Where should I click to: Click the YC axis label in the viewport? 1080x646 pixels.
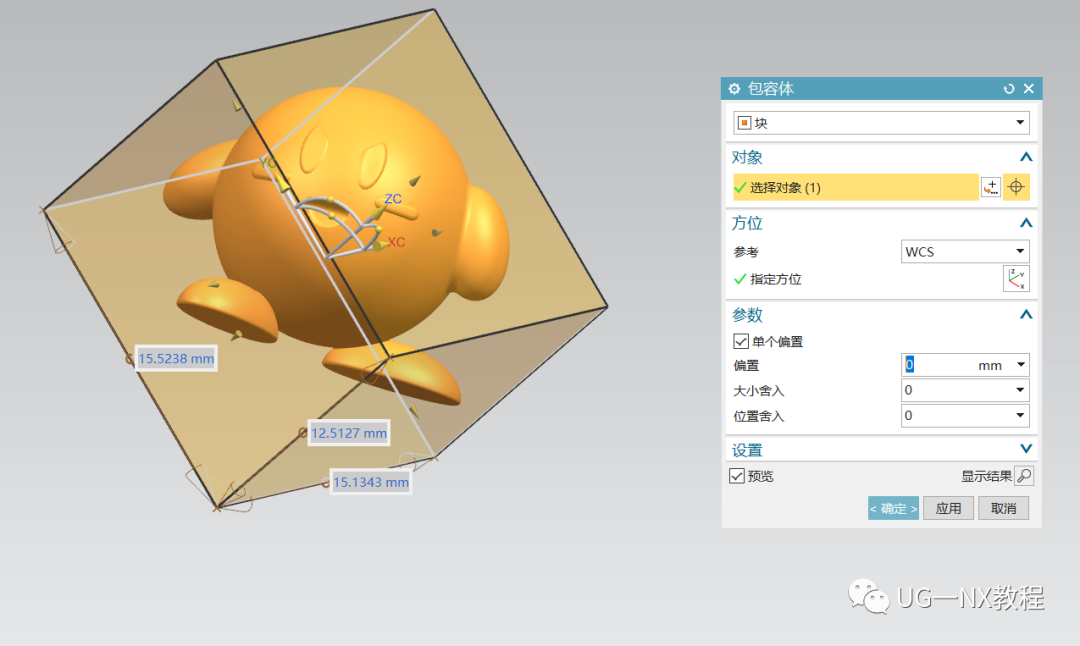[x=267, y=163]
